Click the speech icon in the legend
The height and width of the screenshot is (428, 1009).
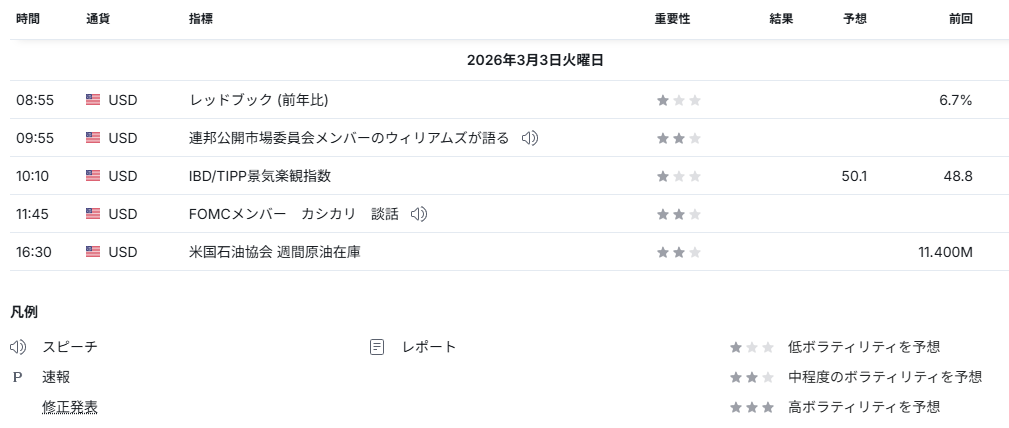(18, 347)
